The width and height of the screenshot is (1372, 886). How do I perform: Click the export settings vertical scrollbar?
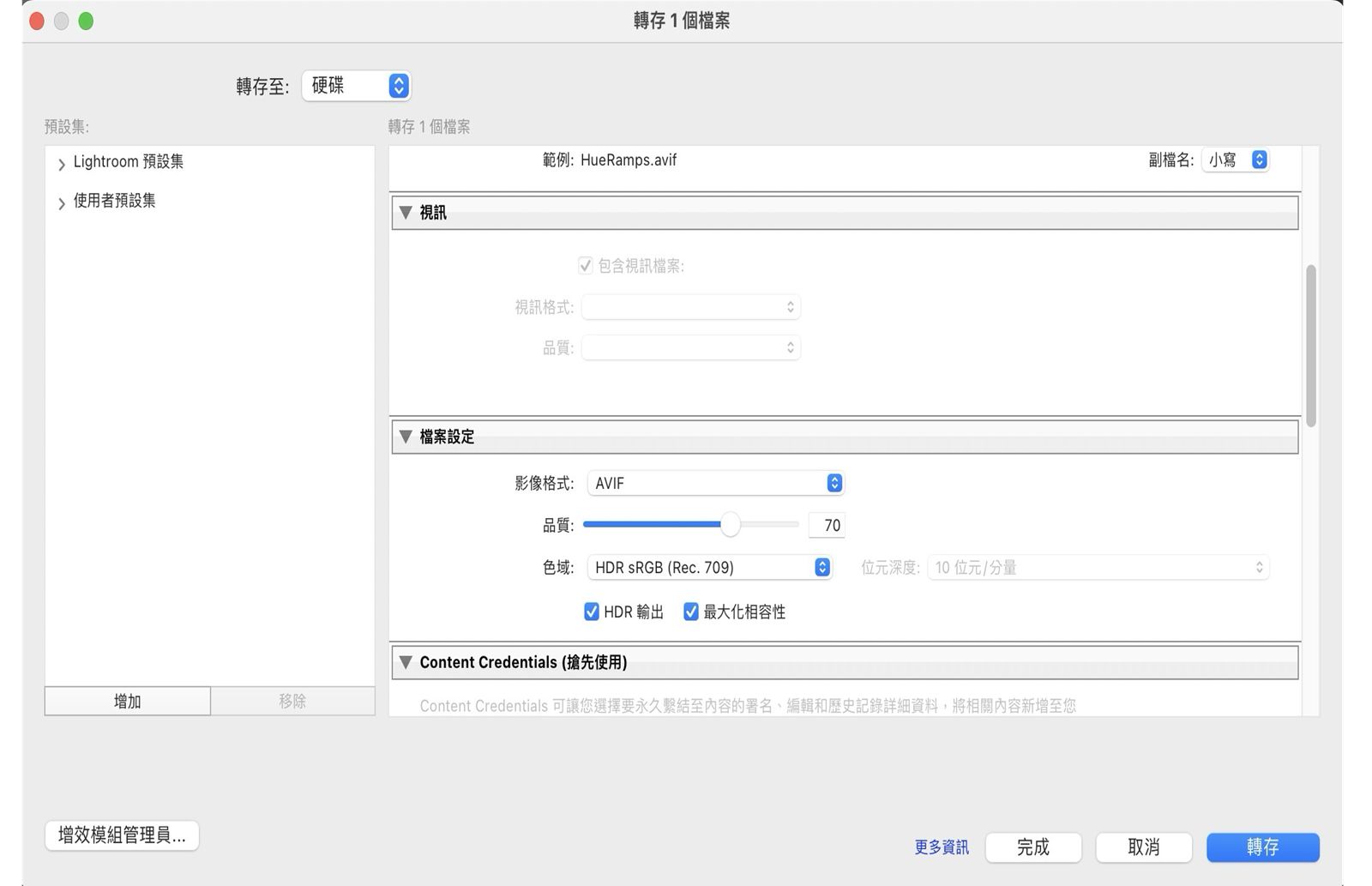[1311, 347]
